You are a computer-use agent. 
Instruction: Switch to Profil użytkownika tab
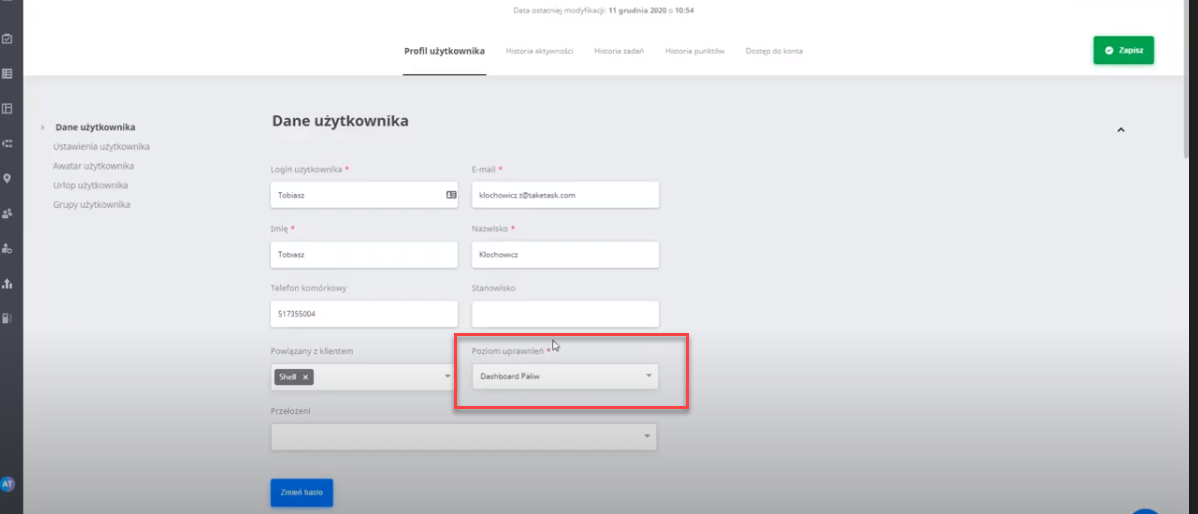tap(444, 51)
